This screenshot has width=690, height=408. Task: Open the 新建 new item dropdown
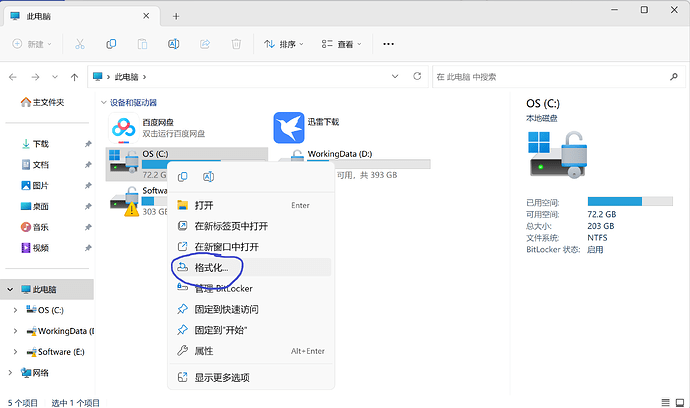[32, 44]
